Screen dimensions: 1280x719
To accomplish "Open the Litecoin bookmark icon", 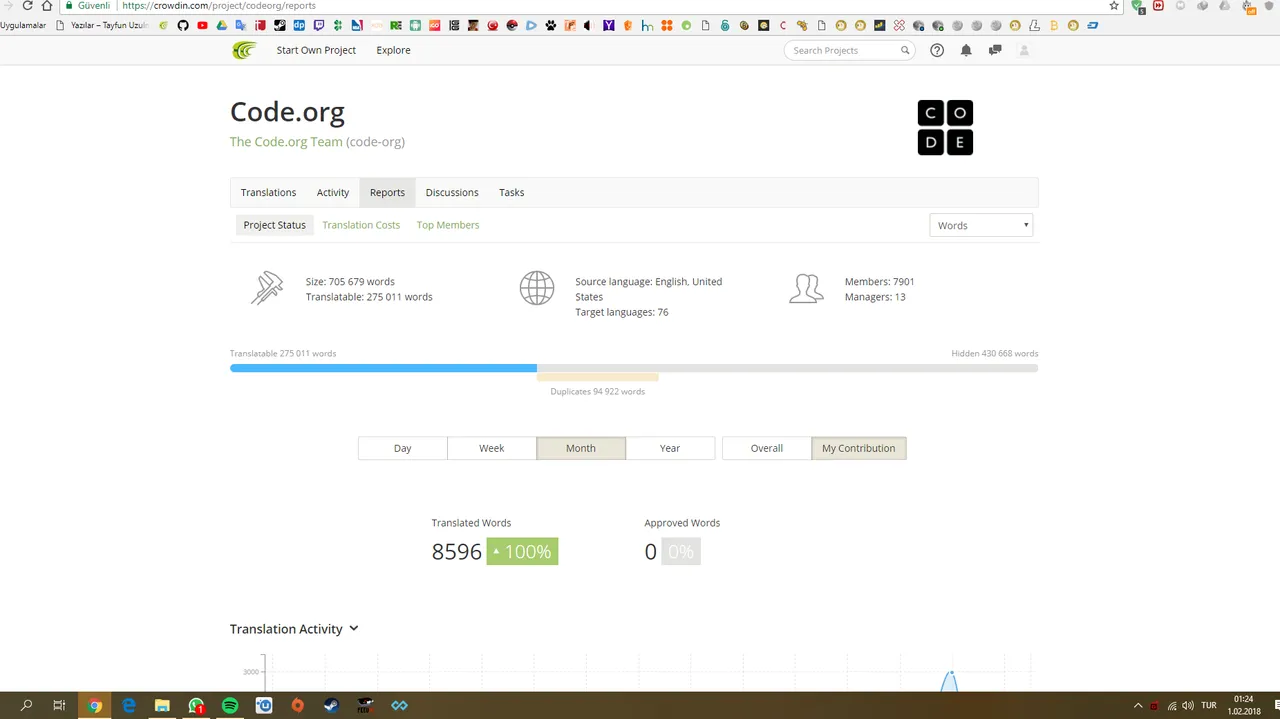I will [1035, 25].
